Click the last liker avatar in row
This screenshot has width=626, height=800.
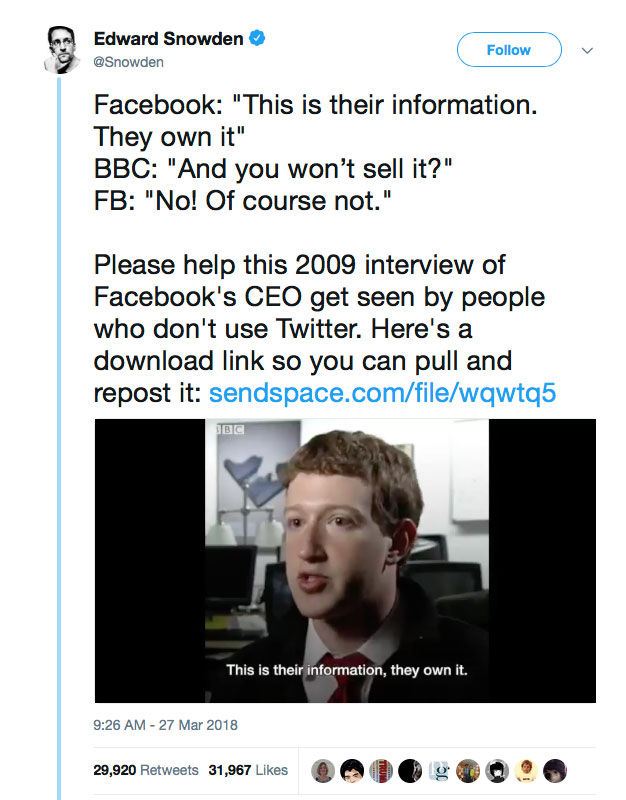[x=555, y=770]
